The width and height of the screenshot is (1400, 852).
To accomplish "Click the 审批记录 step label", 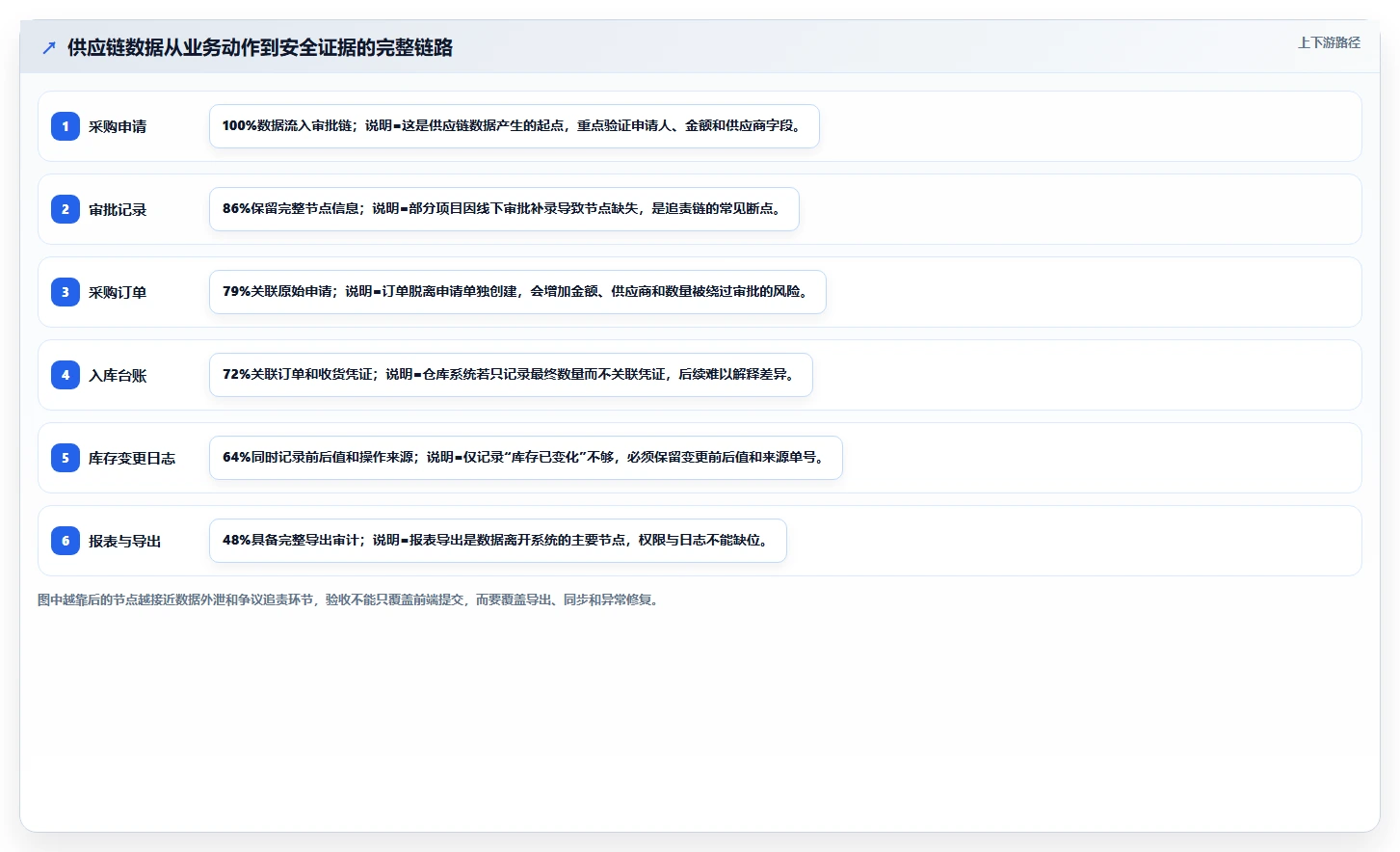I will click(x=118, y=209).
